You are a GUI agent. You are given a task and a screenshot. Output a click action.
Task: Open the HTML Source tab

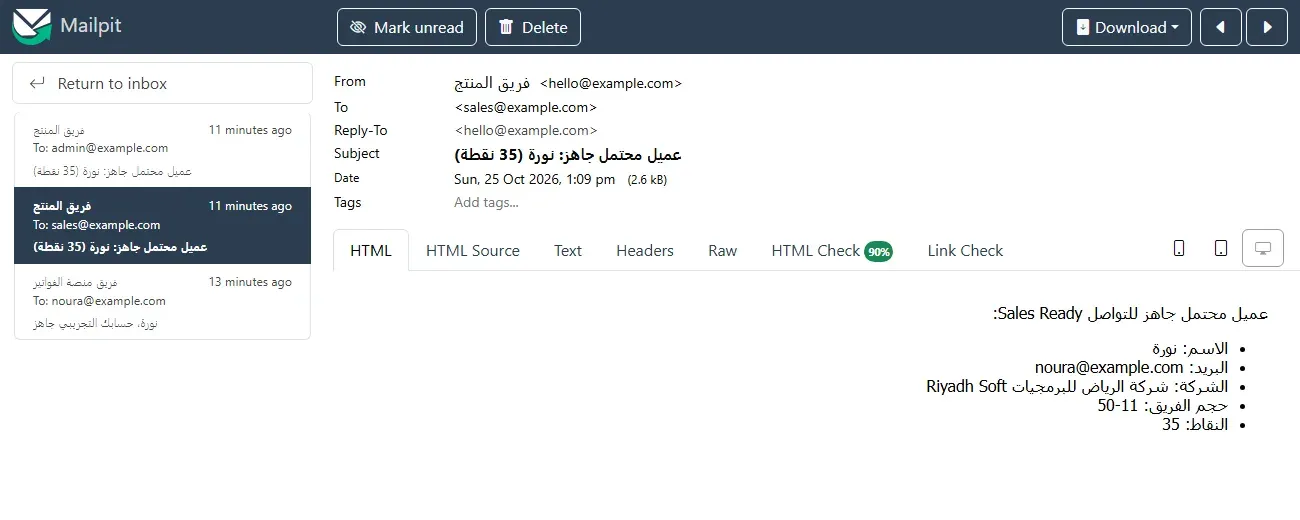pyautogui.click(x=473, y=250)
